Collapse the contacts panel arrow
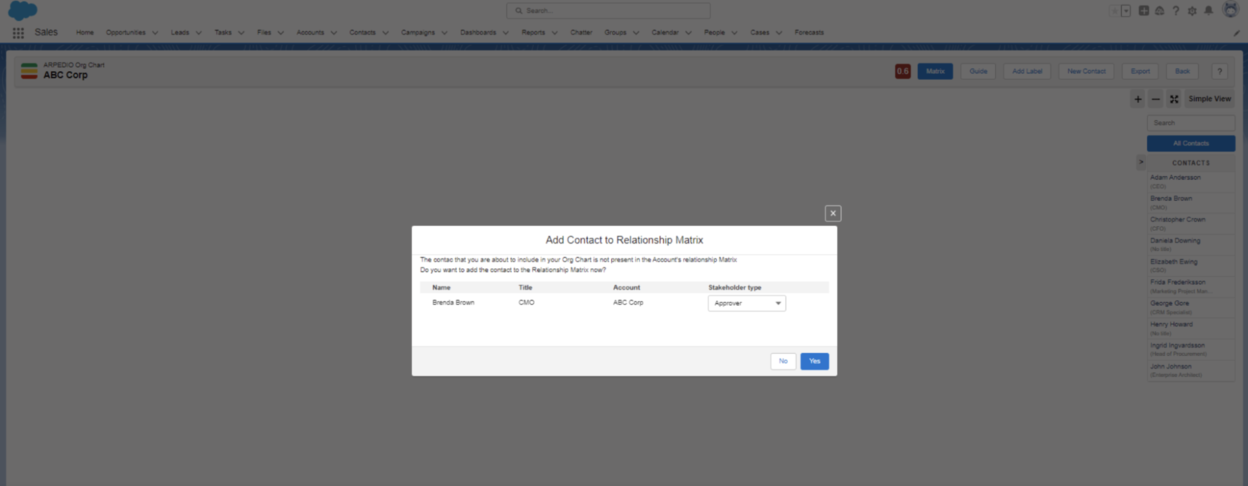The height and width of the screenshot is (486, 1248). (1141, 162)
